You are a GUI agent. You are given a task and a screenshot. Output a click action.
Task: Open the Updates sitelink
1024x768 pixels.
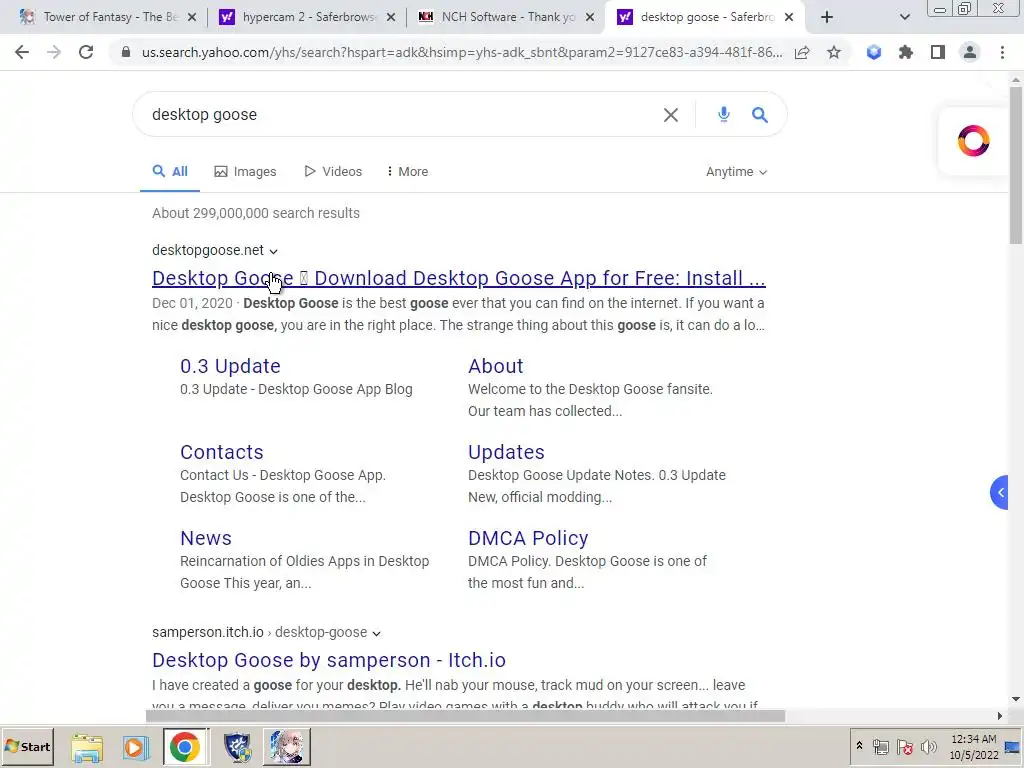tap(506, 452)
